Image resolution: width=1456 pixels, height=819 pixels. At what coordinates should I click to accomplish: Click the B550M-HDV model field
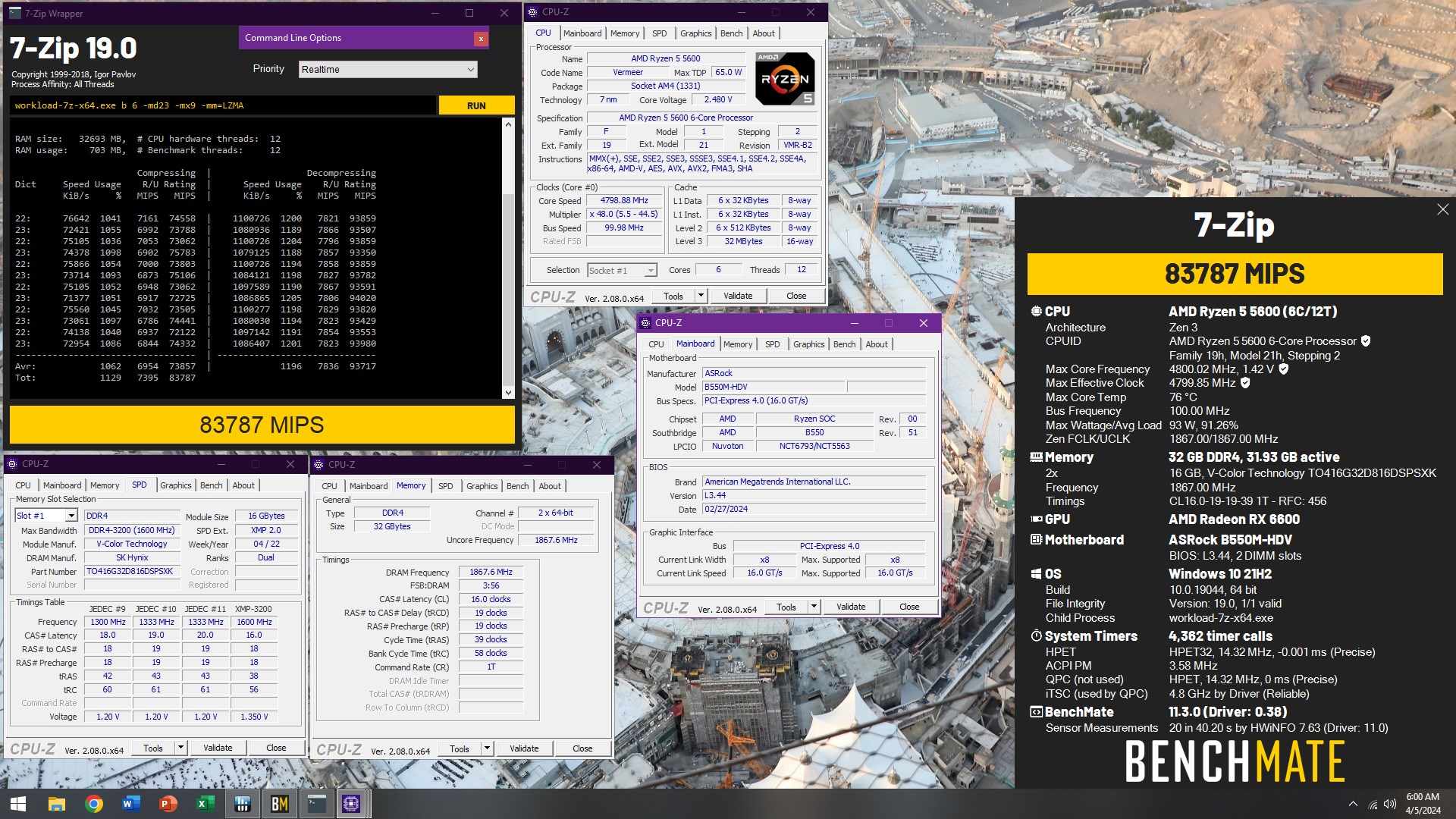pos(773,387)
